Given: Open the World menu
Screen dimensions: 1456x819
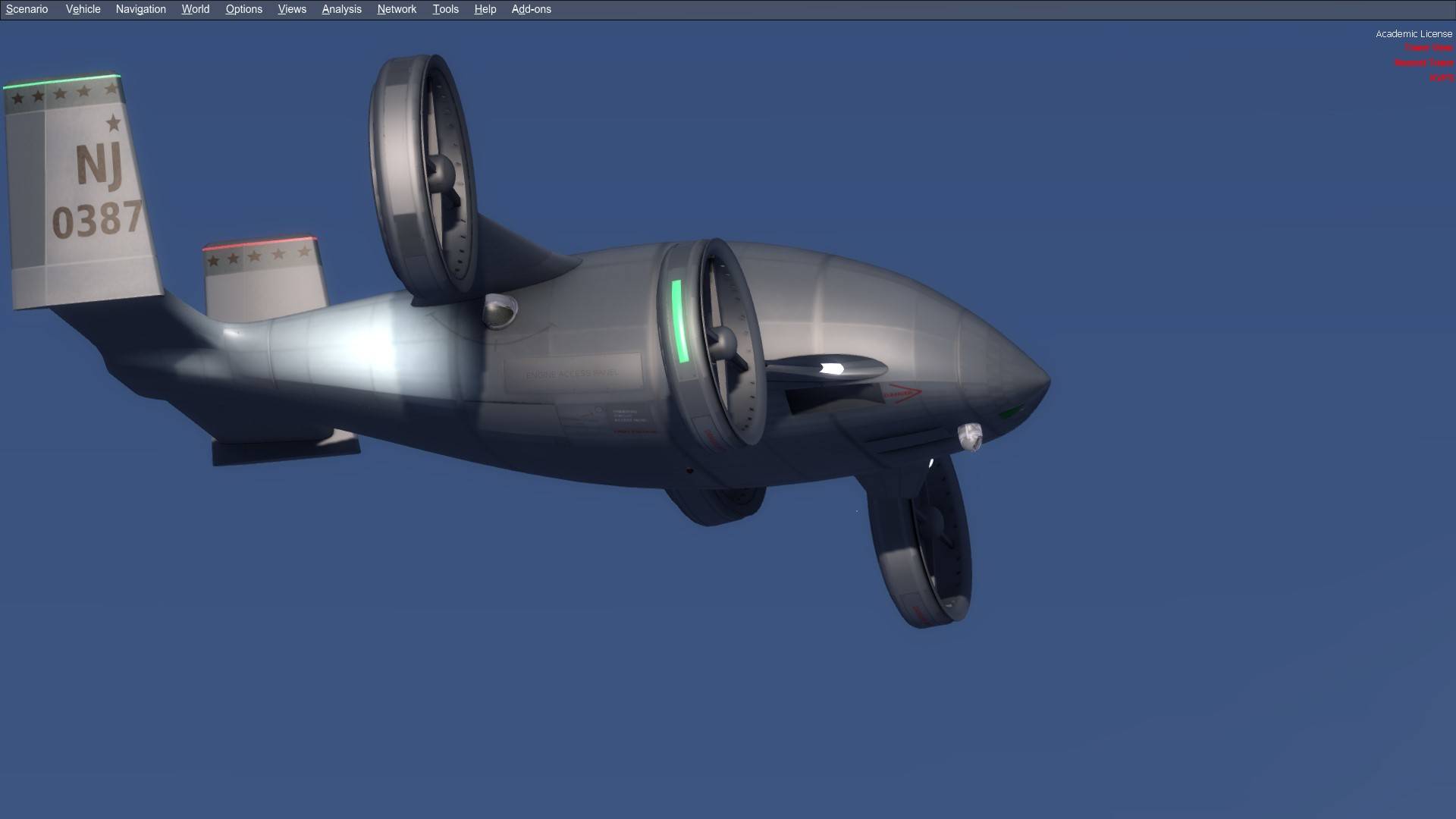Looking at the screenshot, I should 195,9.
